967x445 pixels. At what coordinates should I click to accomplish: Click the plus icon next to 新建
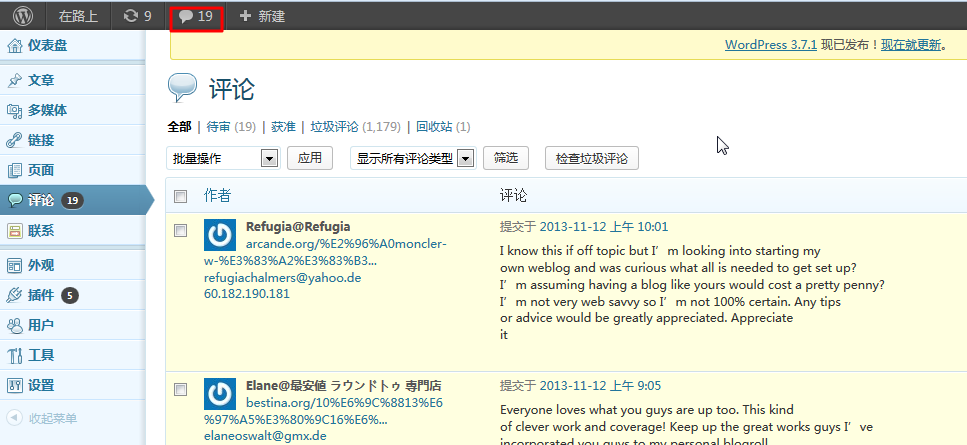point(245,16)
